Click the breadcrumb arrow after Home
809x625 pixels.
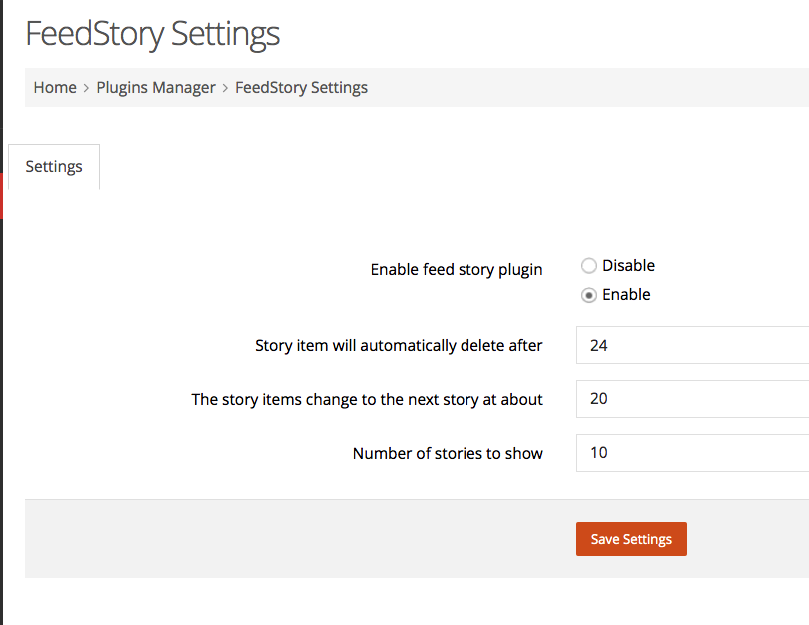point(86,88)
